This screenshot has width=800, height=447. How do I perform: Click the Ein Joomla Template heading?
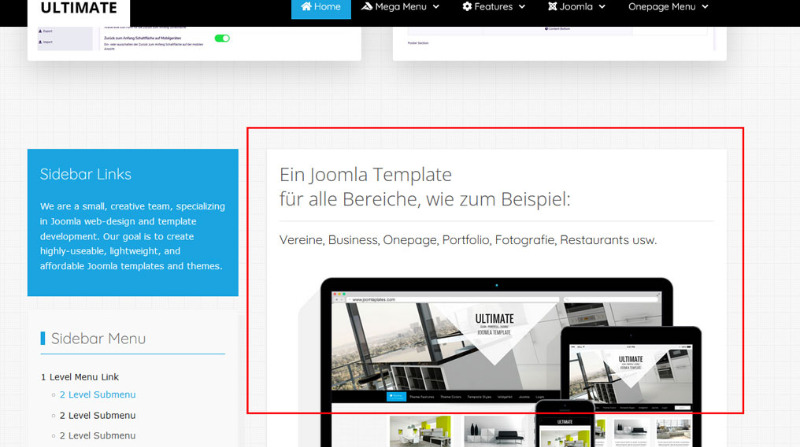click(x=424, y=187)
